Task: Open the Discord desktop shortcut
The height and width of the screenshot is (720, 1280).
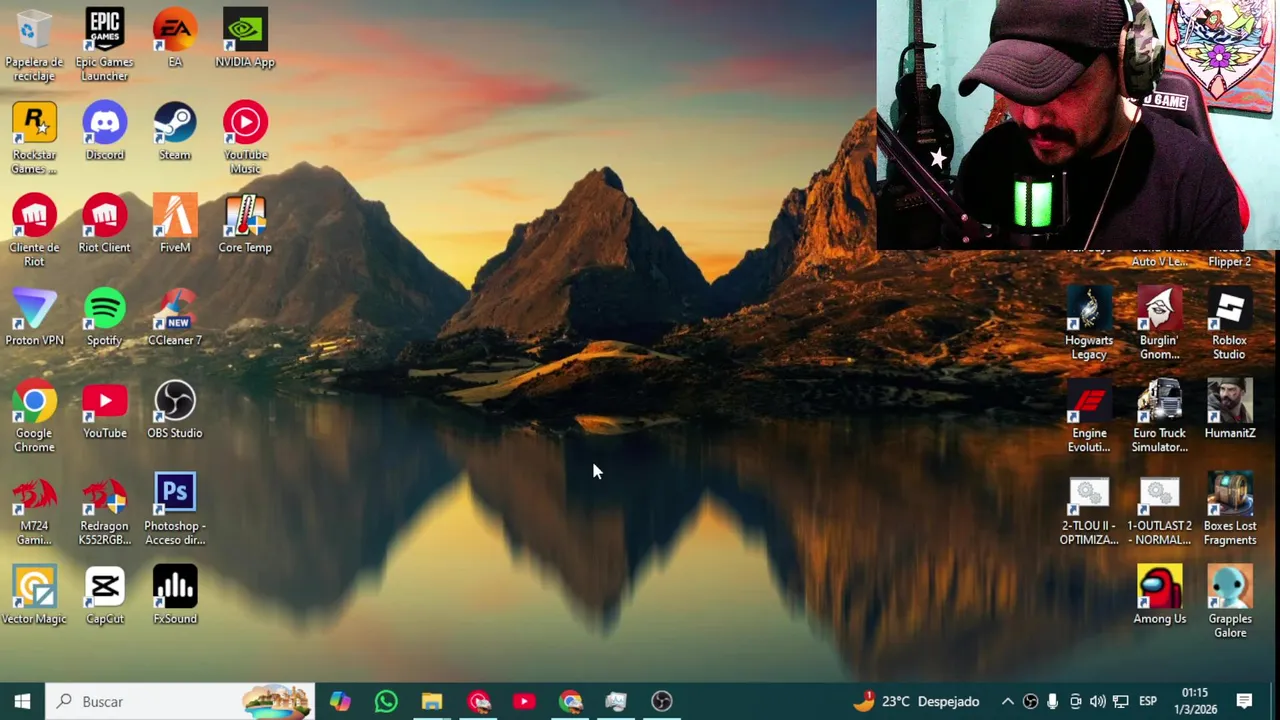Action: pyautogui.click(x=105, y=132)
